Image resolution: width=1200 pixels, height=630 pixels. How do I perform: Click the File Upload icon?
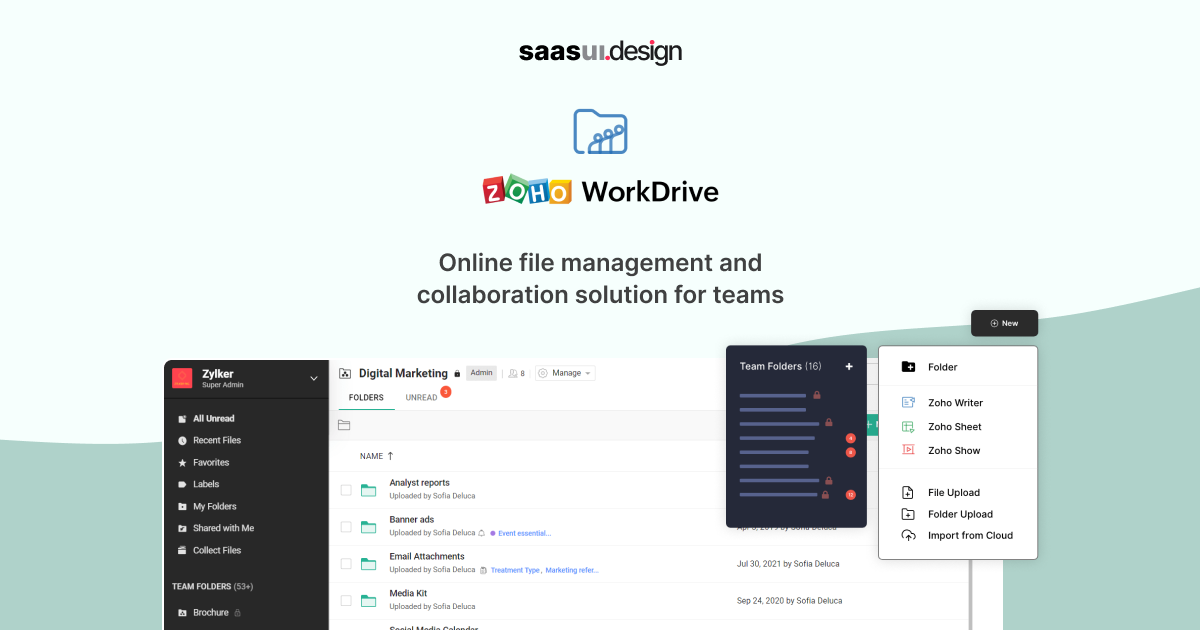(x=908, y=492)
